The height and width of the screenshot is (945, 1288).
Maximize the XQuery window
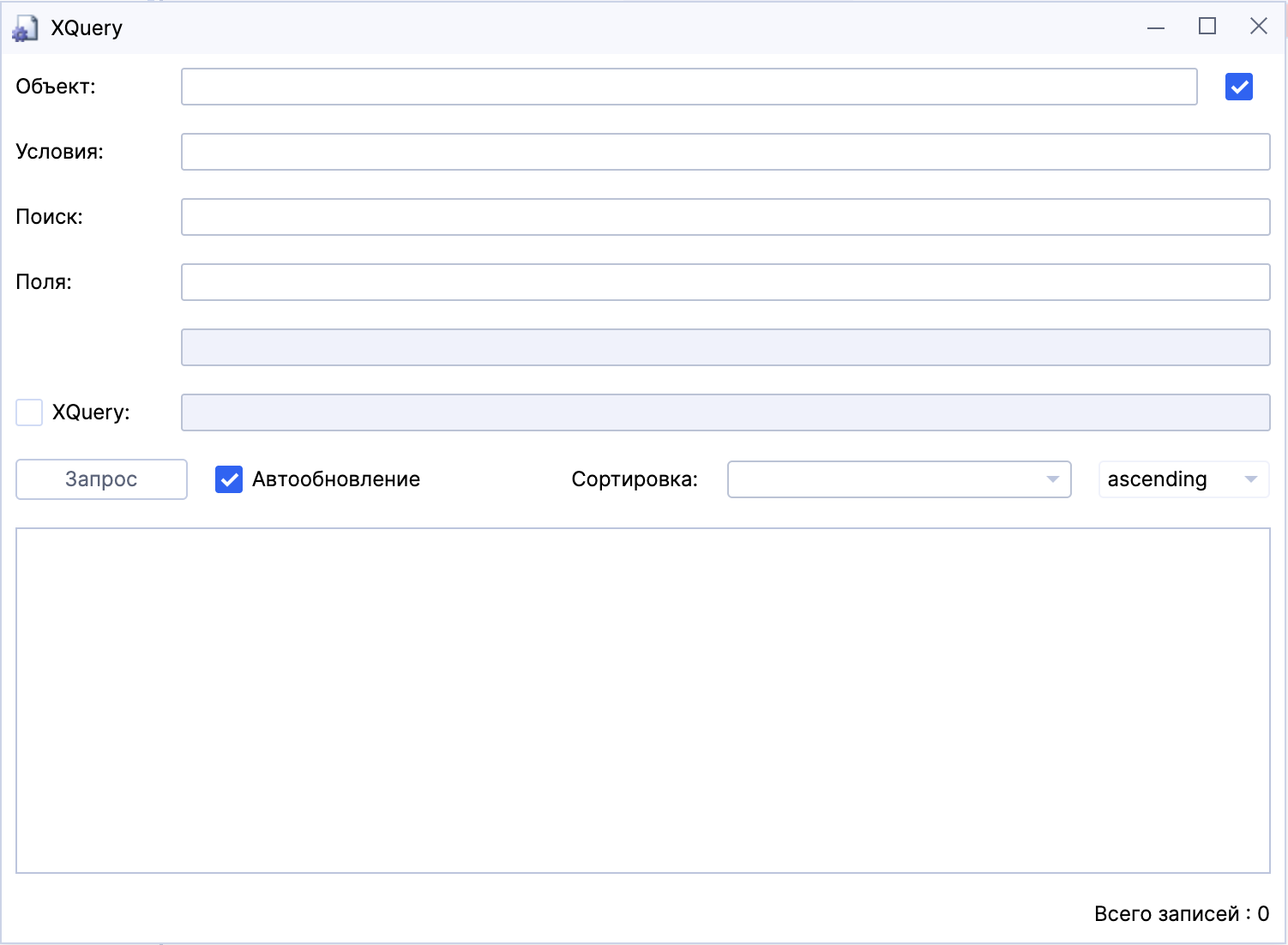coord(1207,27)
